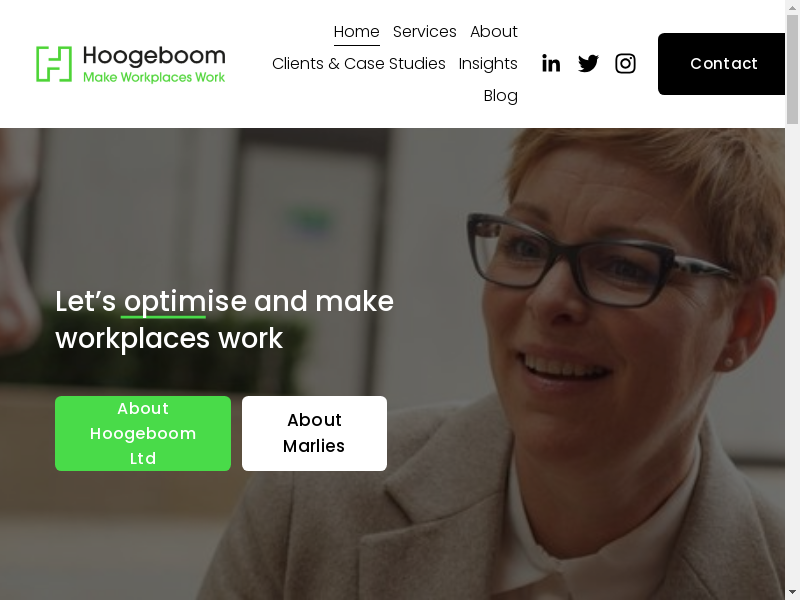This screenshot has height=600, width=800.
Task: Click the hero headline text
Action: [x=224, y=319]
